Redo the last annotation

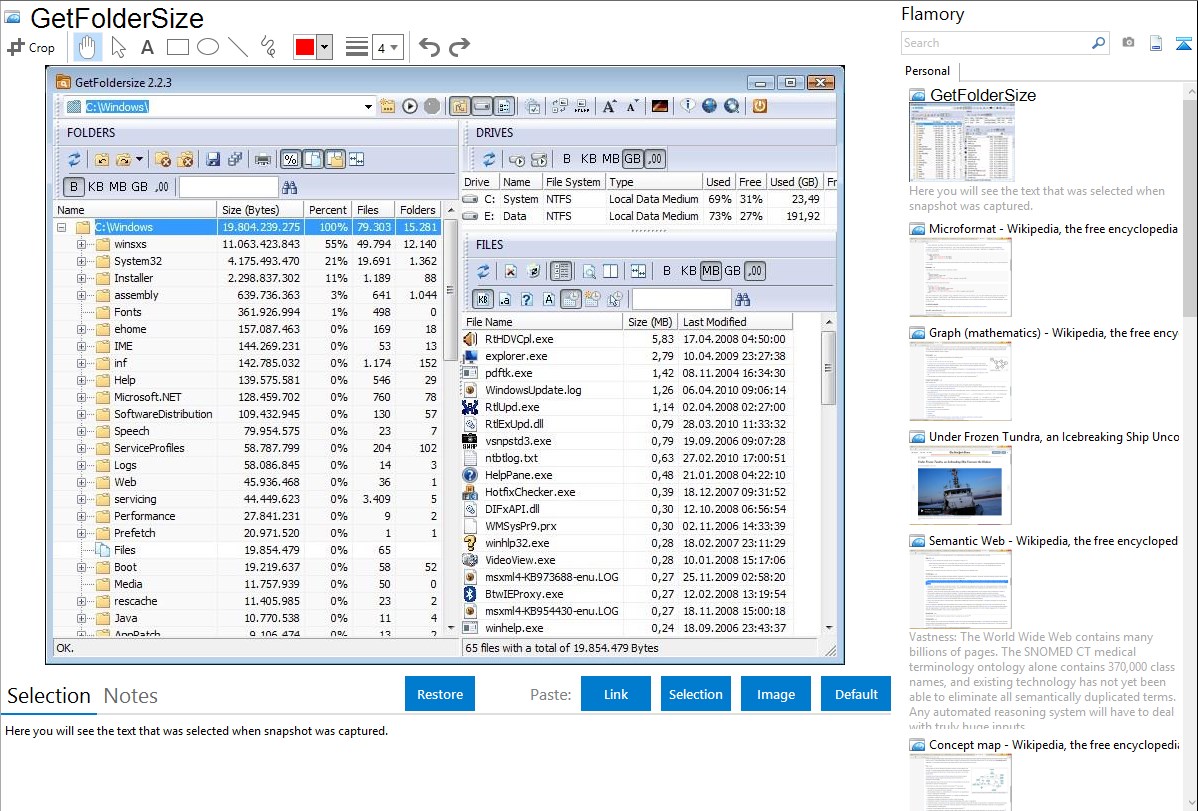[459, 47]
